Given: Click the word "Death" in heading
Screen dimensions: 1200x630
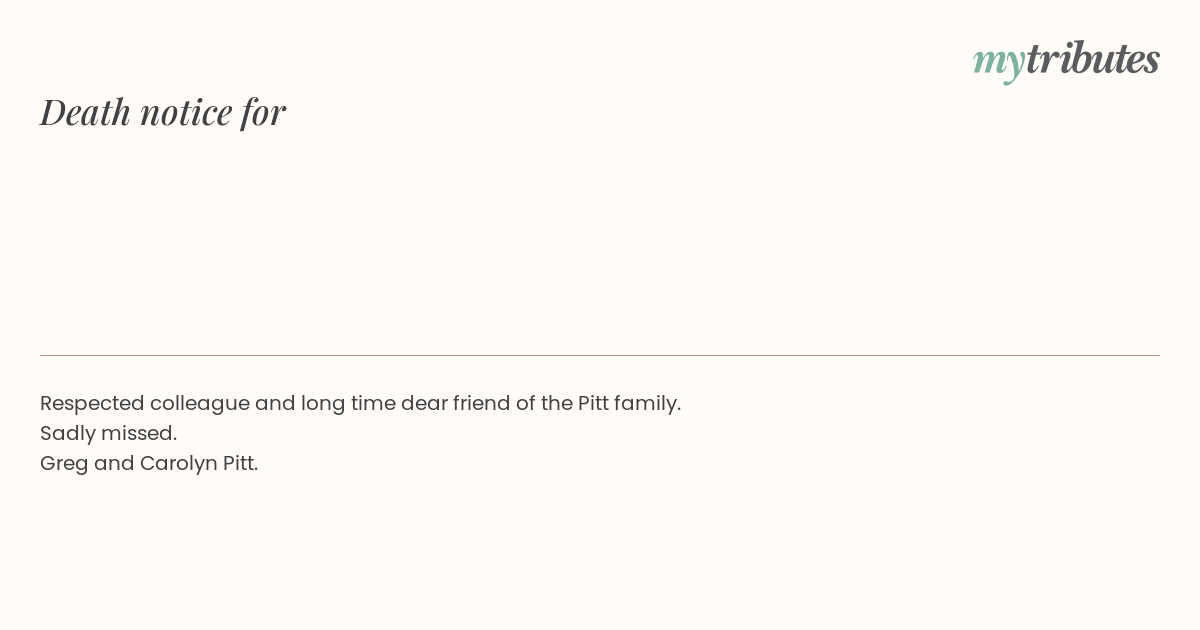Looking at the screenshot, I should click(86, 112).
